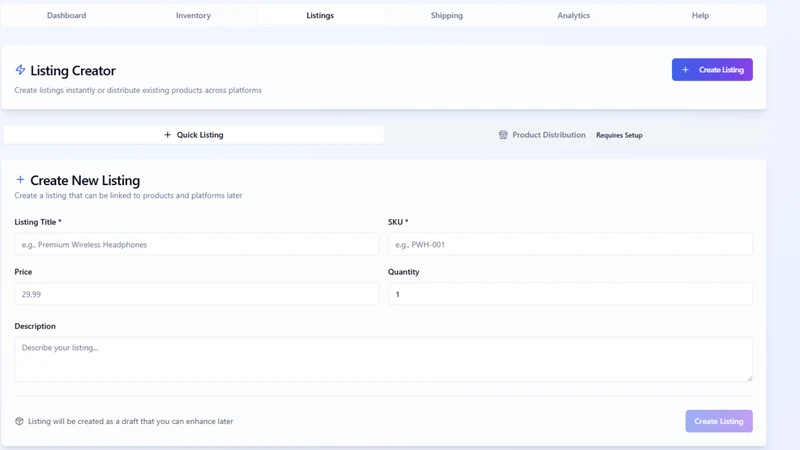Click the Listing Creator heading
The width and height of the screenshot is (800, 450).
(73, 70)
